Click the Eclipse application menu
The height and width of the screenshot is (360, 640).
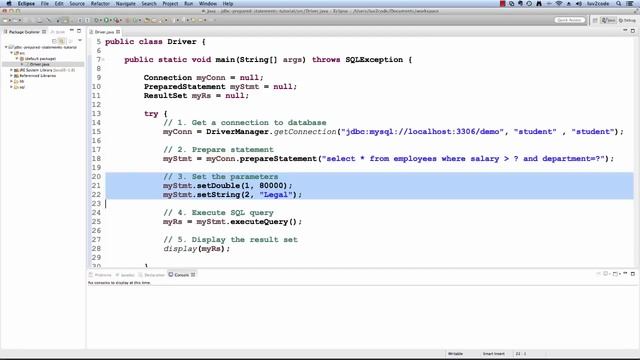(x=26, y=4)
